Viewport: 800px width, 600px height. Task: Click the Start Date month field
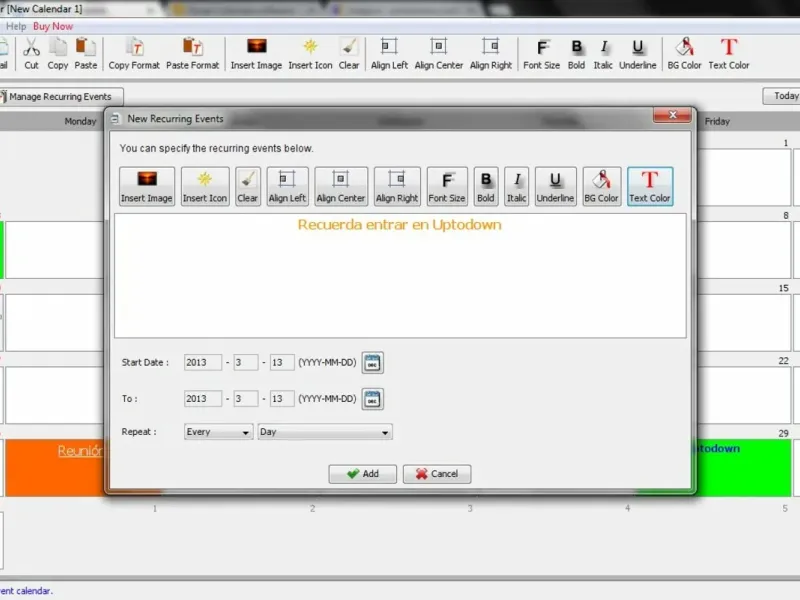[246, 363]
